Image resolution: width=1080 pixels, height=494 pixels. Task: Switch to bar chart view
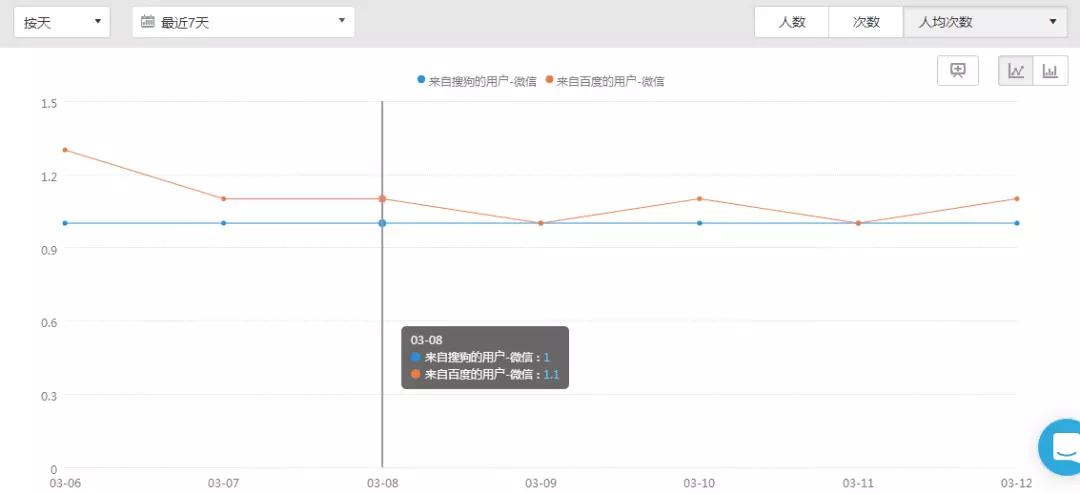click(x=1050, y=70)
